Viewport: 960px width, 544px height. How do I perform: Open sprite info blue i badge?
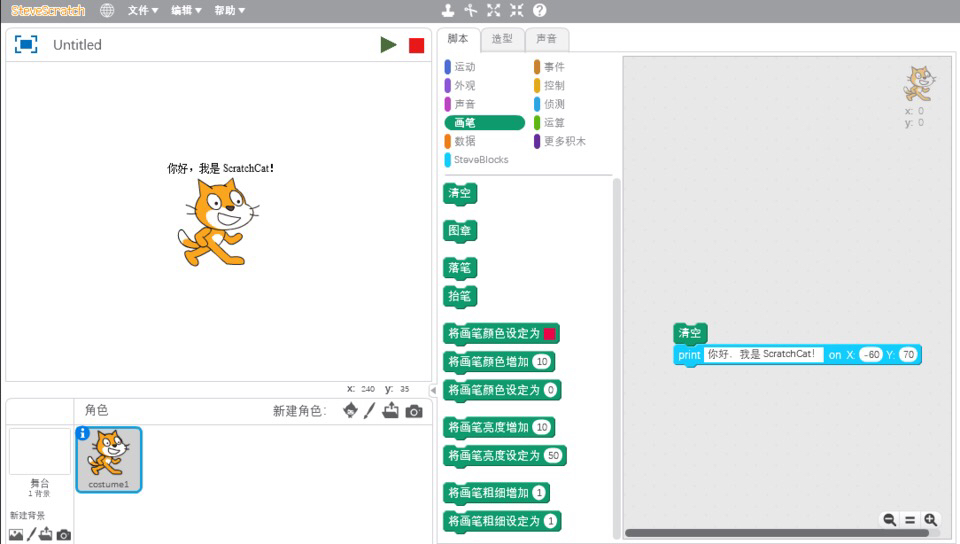[x=83, y=433]
